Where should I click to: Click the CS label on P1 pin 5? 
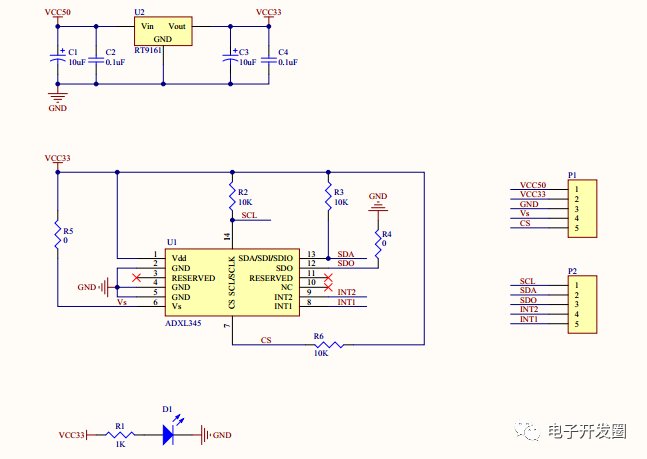(x=525, y=223)
